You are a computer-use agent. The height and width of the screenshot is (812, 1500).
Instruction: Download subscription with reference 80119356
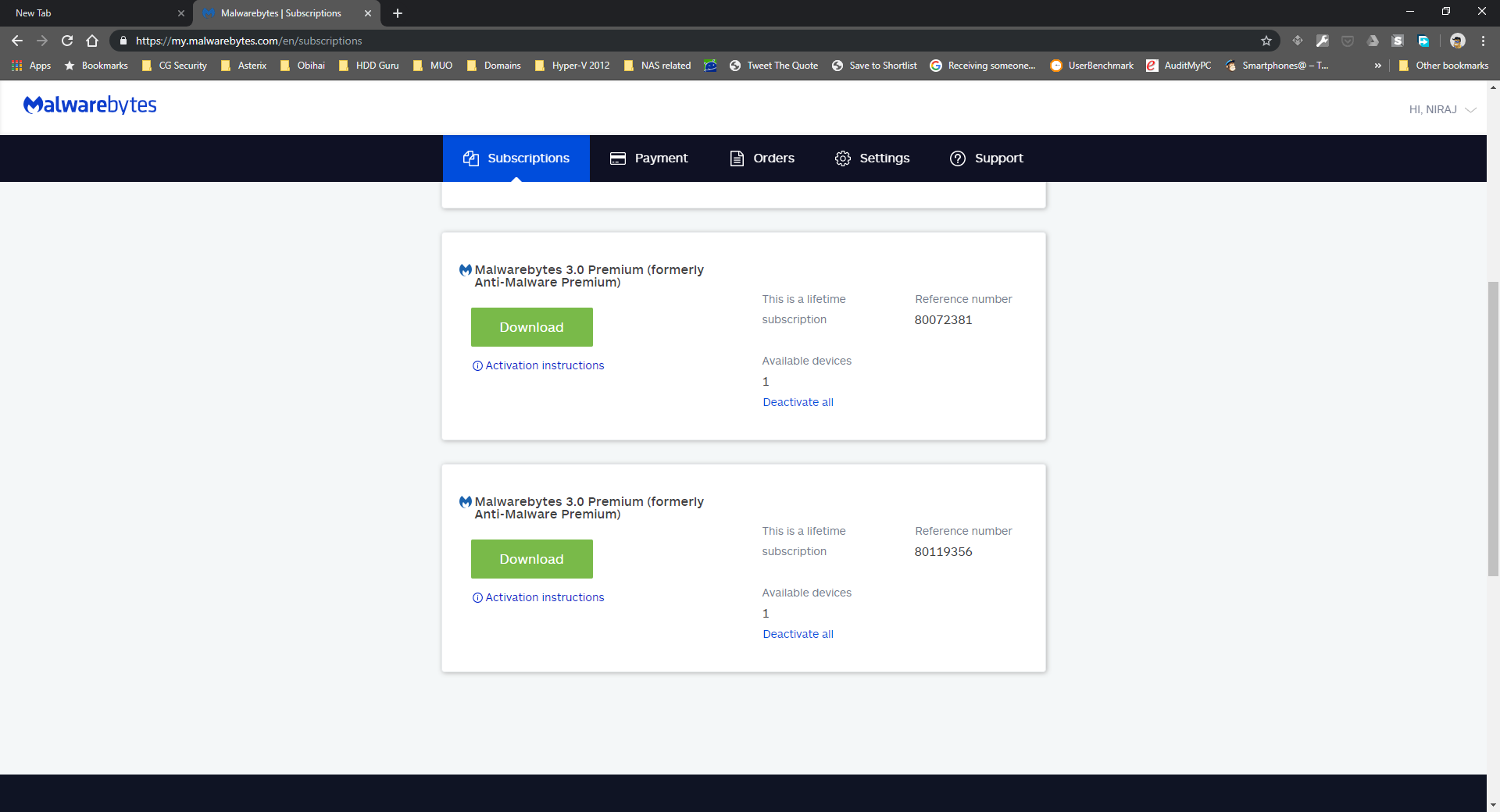[531, 559]
